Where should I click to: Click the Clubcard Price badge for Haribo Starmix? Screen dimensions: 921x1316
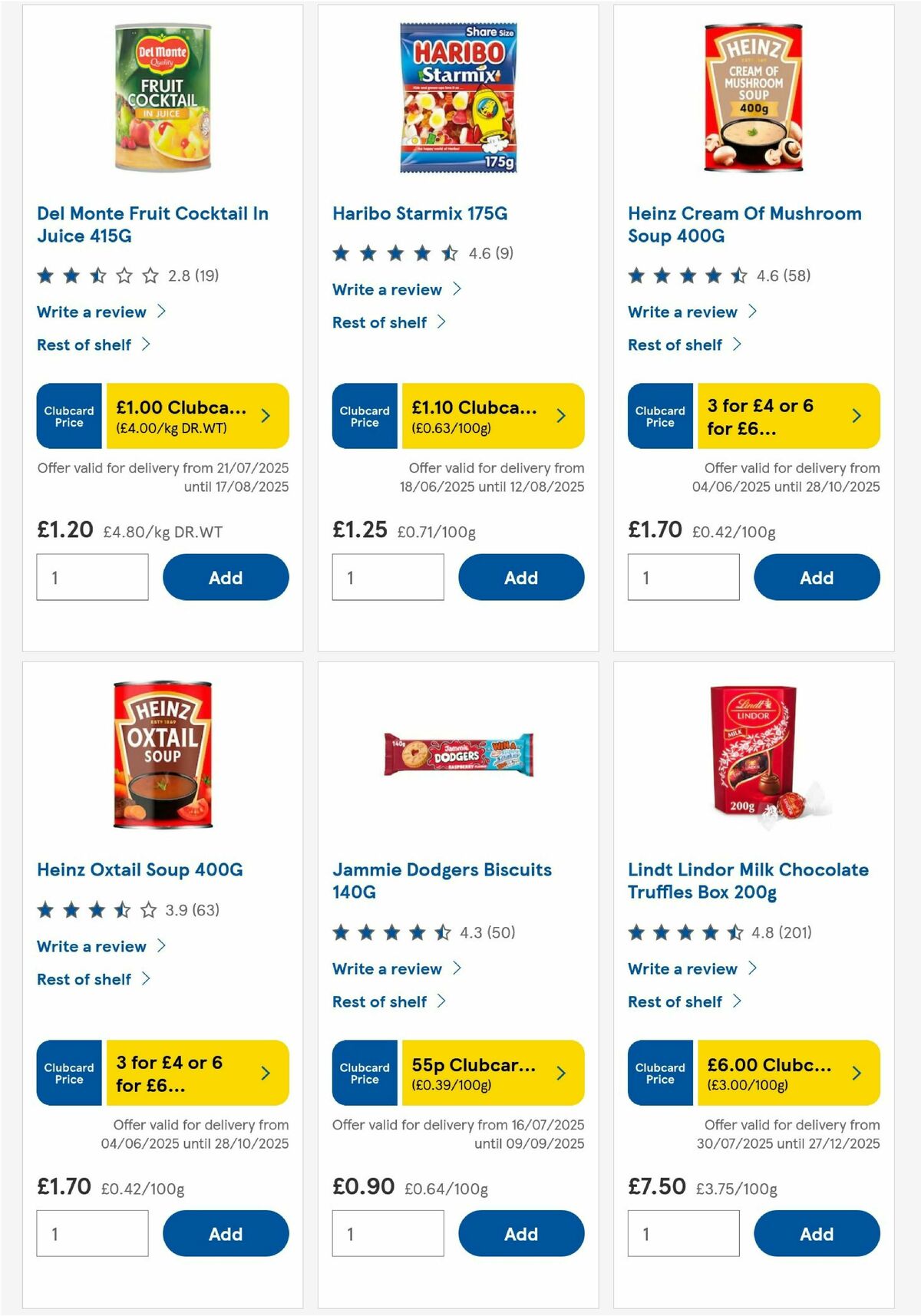click(x=365, y=416)
